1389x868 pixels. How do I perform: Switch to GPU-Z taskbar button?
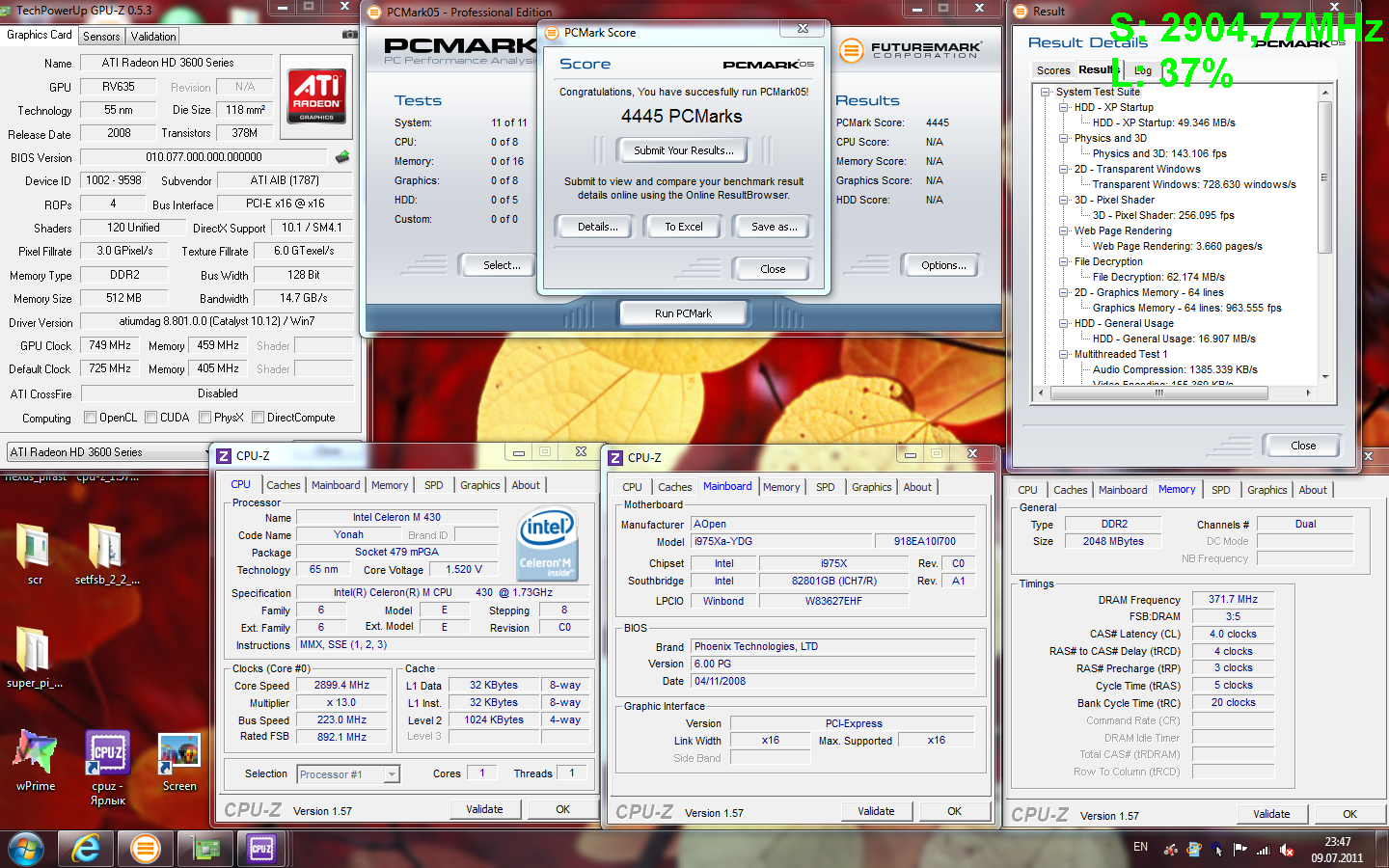pyautogui.click(x=204, y=850)
